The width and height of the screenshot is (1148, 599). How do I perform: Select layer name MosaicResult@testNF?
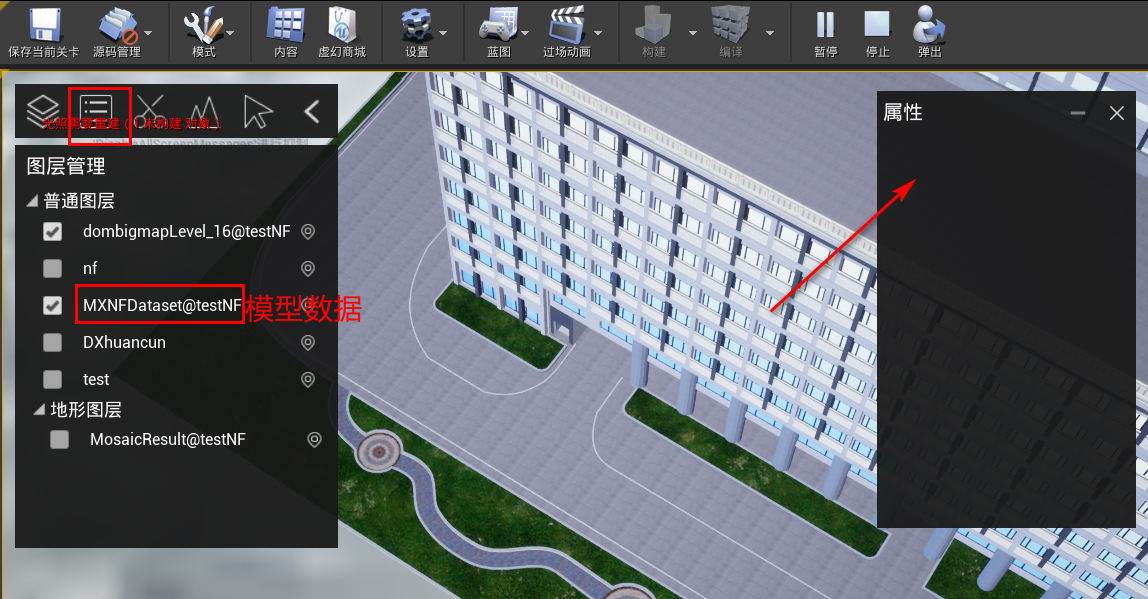(x=168, y=439)
